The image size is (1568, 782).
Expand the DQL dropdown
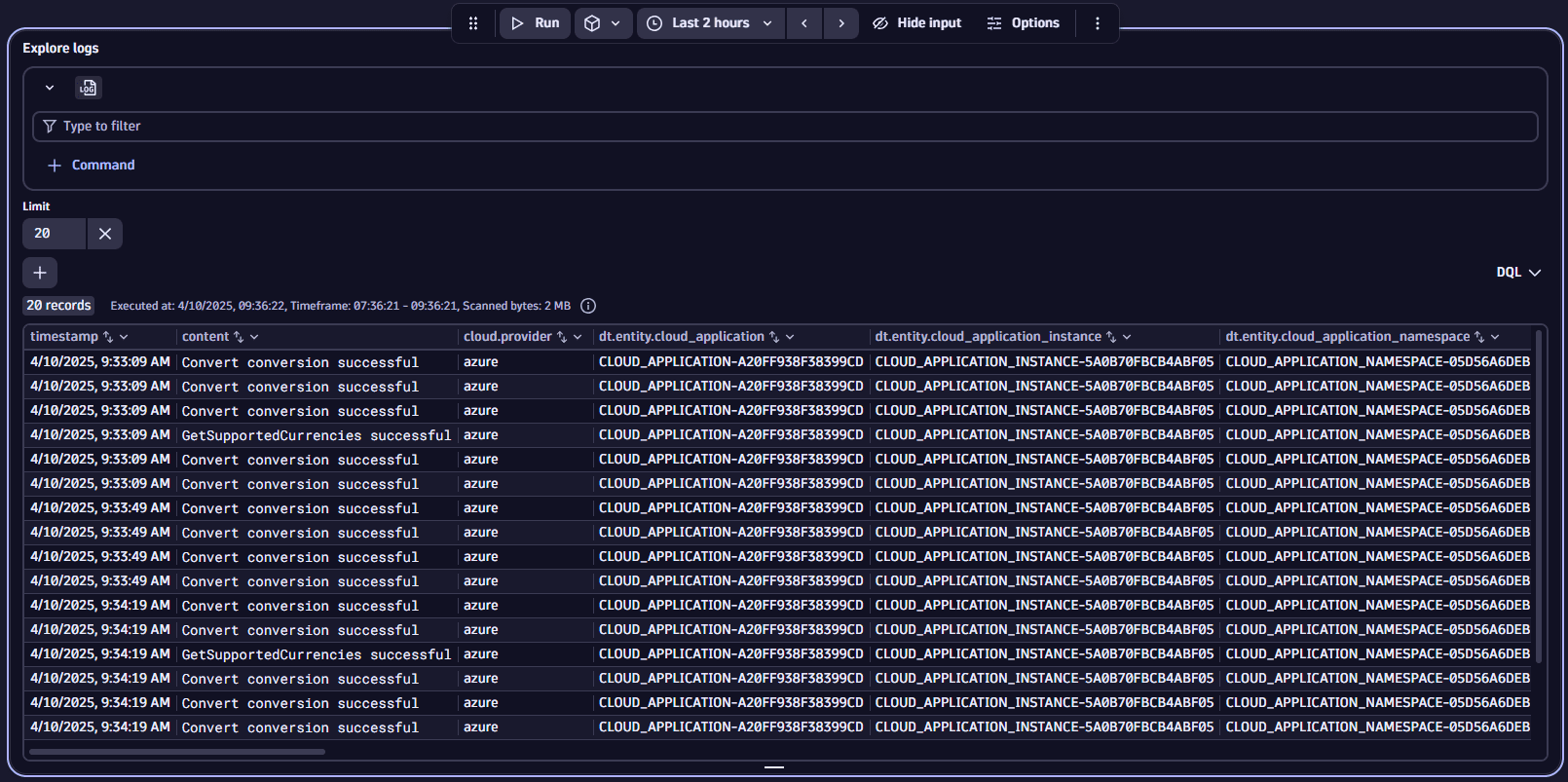[1518, 273]
